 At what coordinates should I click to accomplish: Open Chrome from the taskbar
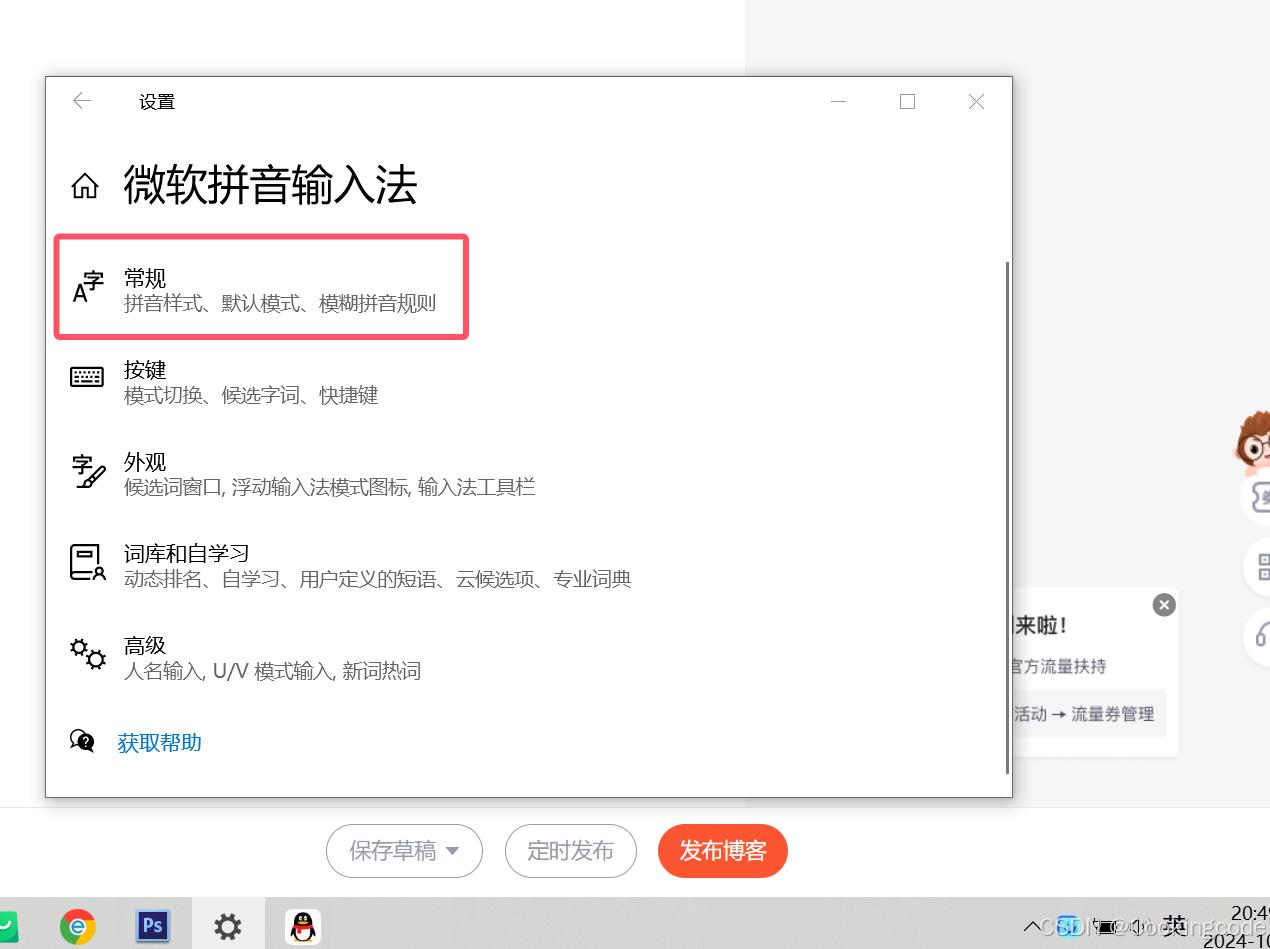tap(78, 927)
